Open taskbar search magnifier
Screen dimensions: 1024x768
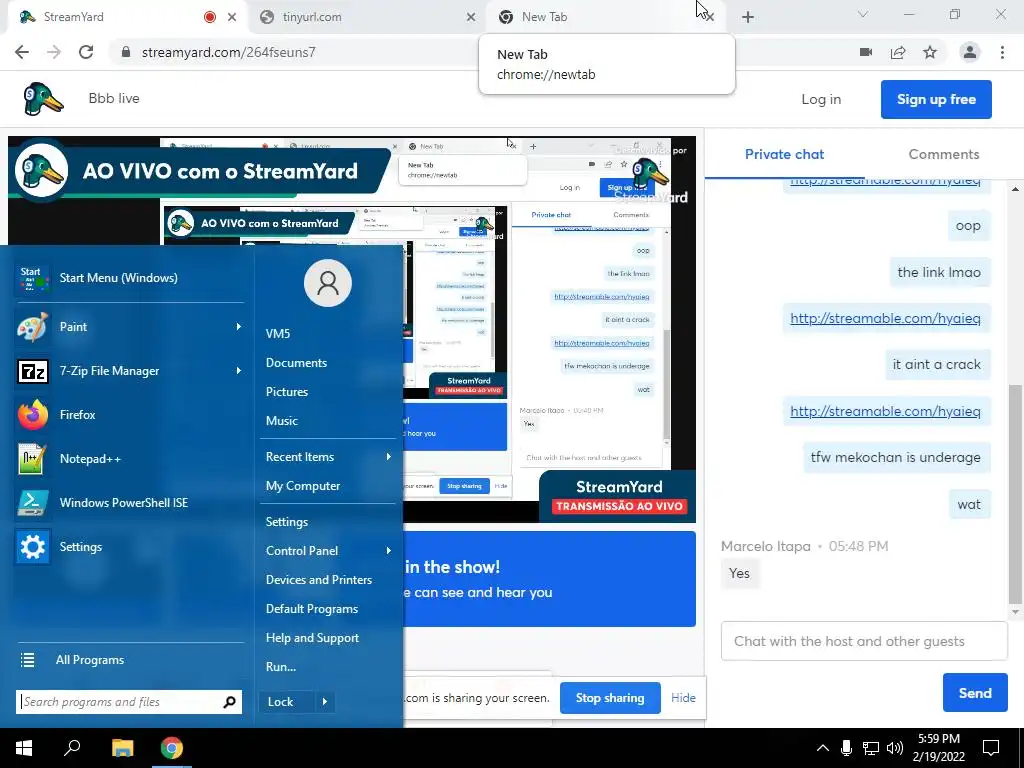72,747
